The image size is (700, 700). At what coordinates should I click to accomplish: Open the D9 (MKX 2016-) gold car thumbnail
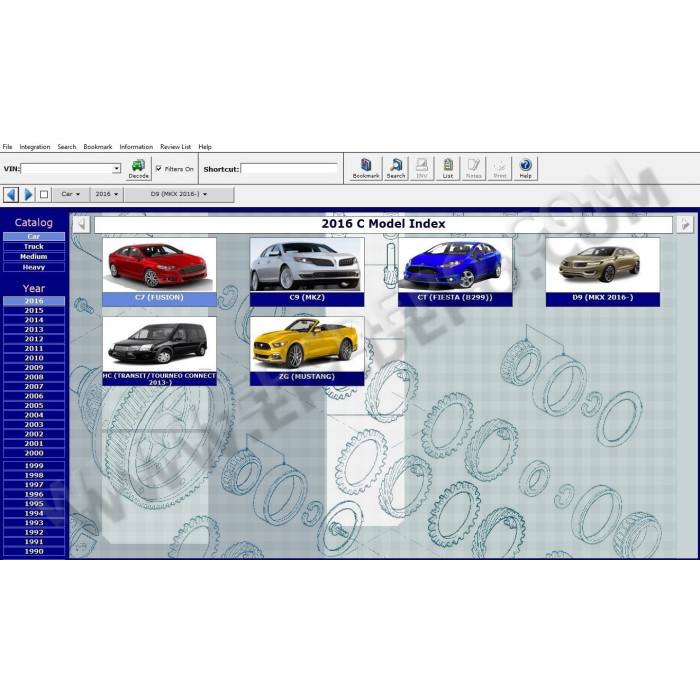coord(603,265)
